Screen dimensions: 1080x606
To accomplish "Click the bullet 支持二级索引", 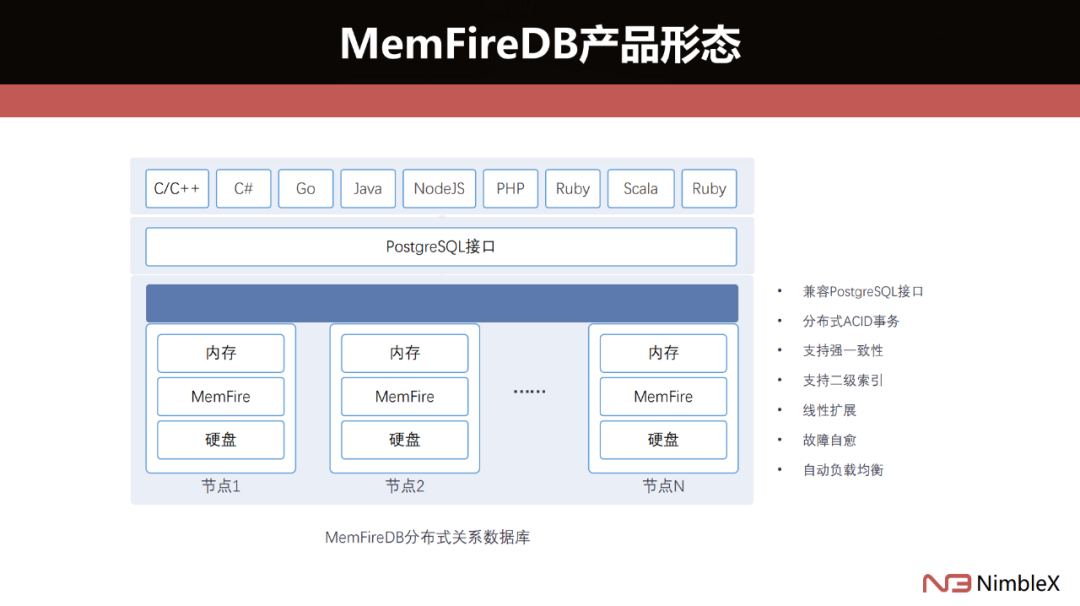I will (842, 380).
